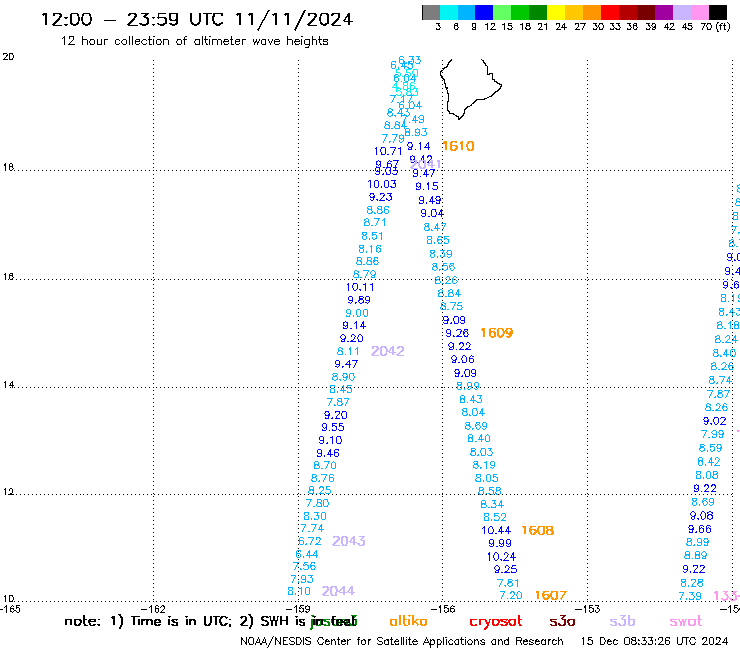The image size is (740, 650).
Task: Select the dark blue legend swatch
Action: point(484,12)
